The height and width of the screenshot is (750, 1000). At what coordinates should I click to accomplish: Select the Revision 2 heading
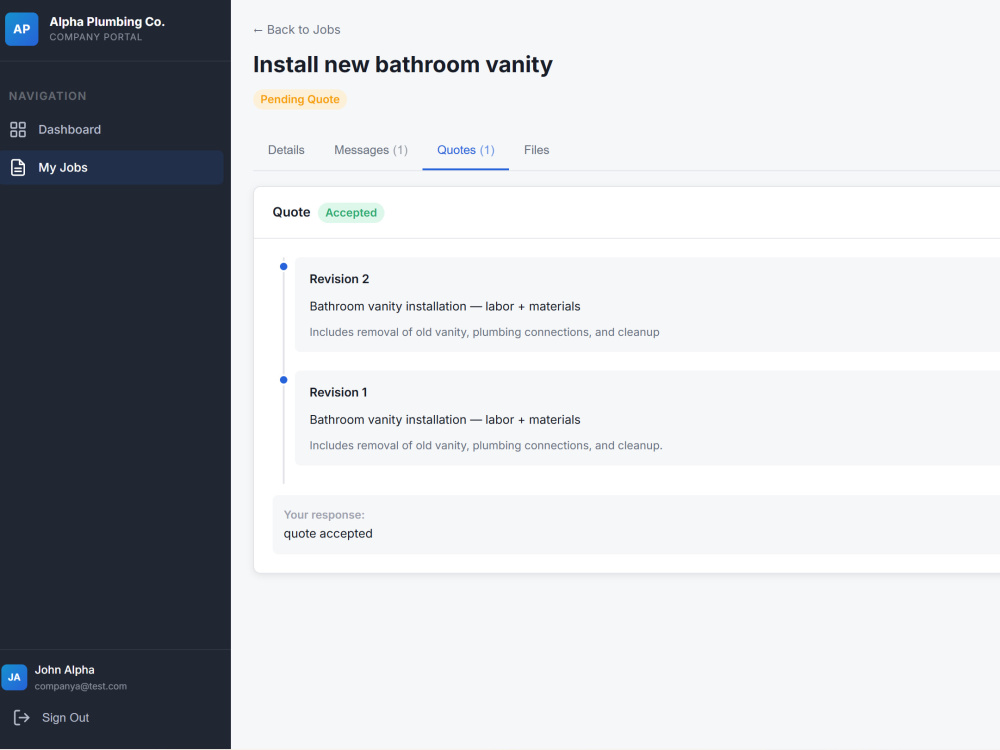point(339,279)
